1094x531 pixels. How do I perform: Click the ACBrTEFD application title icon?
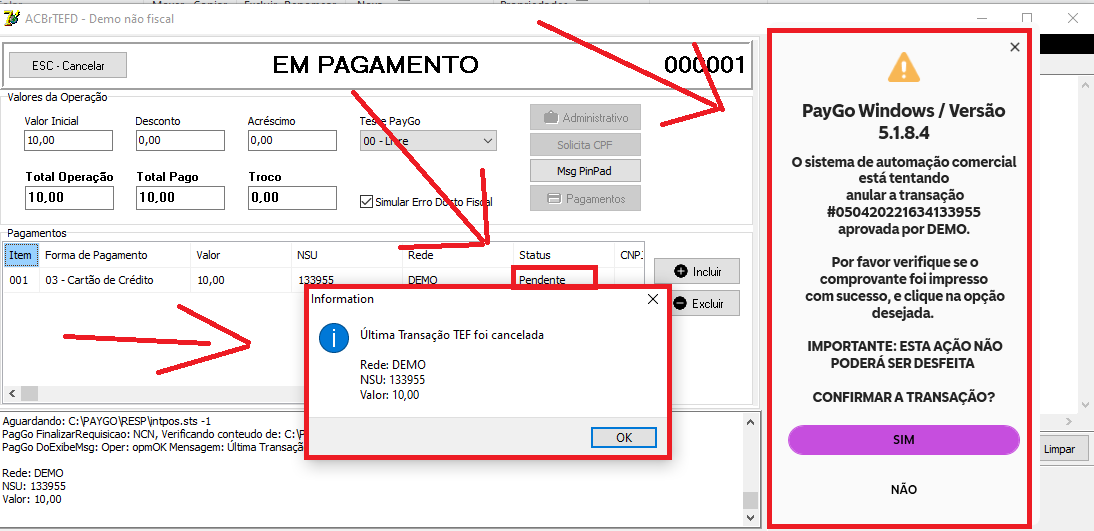[x=13, y=19]
